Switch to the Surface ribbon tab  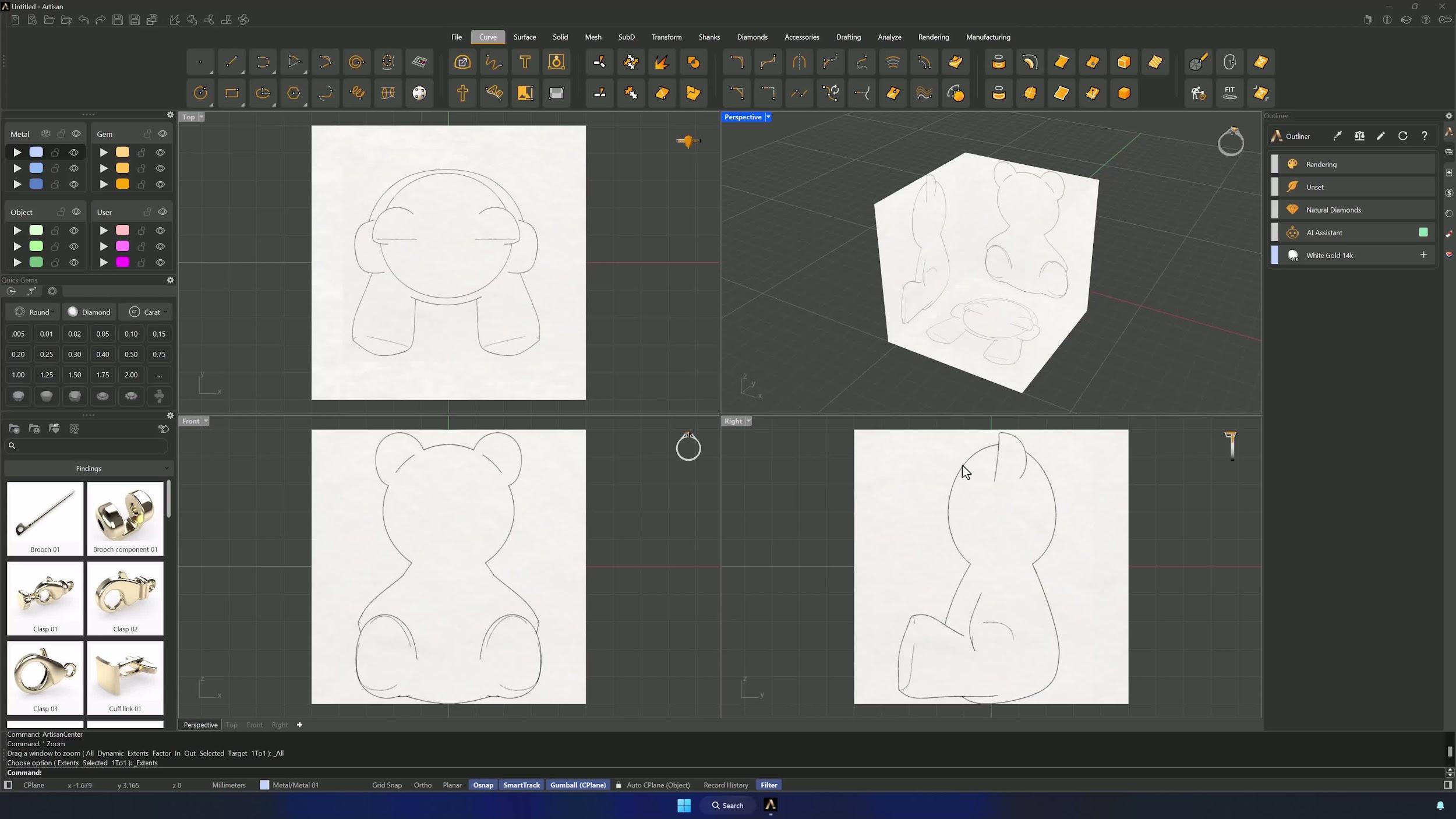coord(525,37)
